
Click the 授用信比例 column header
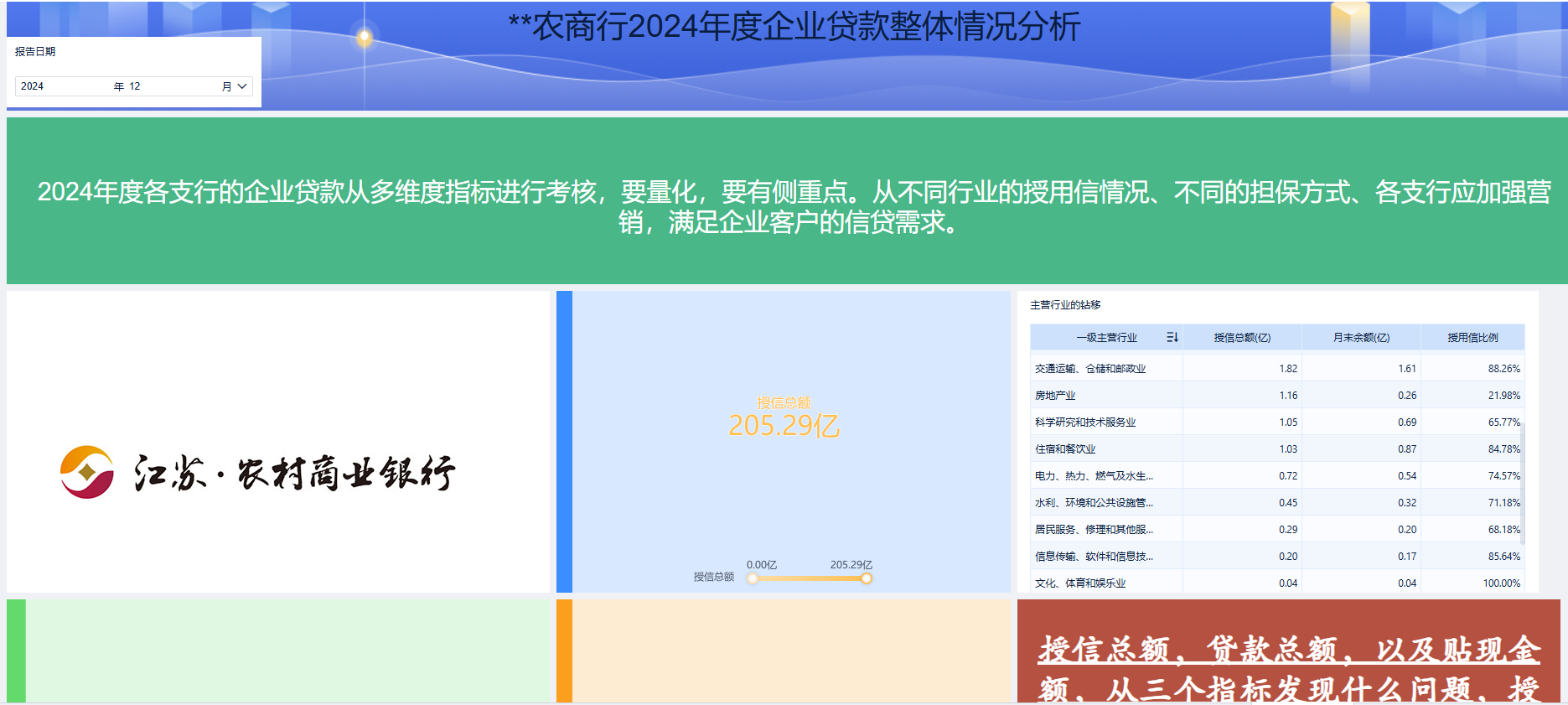(x=1472, y=338)
